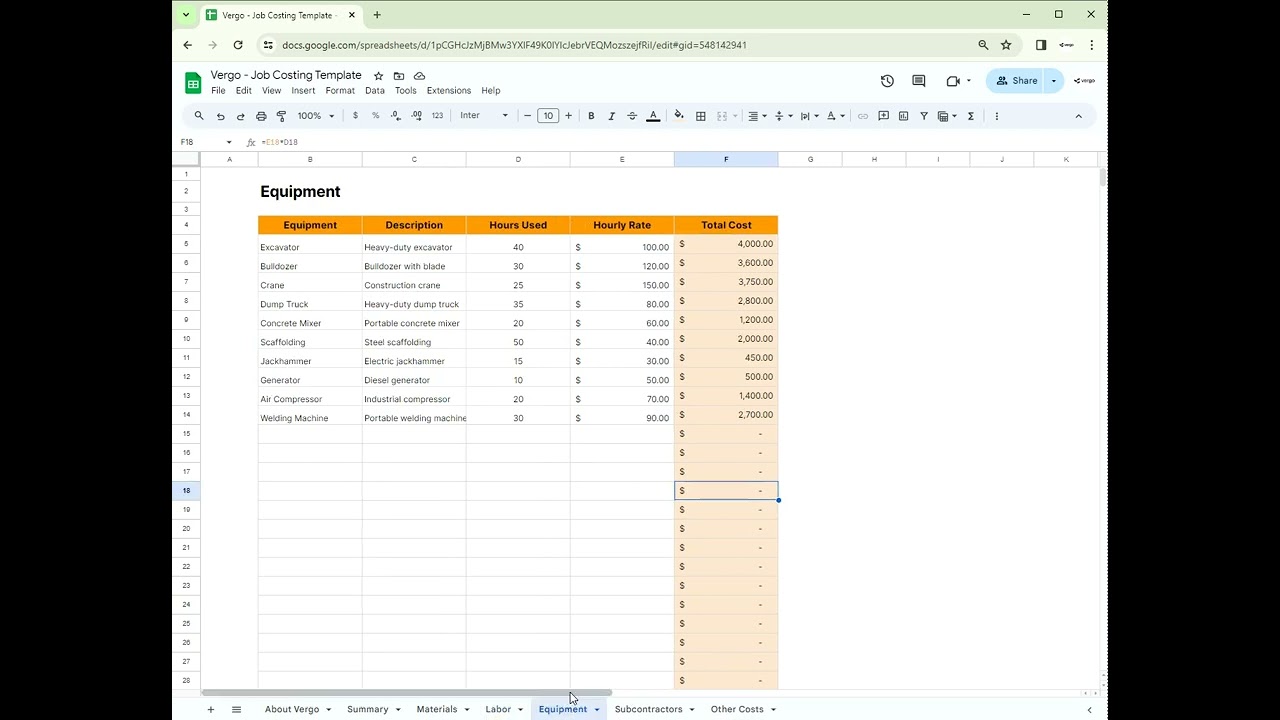Open the fill color picker
Image resolution: width=1280 pixels, height=720 pixels.
click(679, 116)
